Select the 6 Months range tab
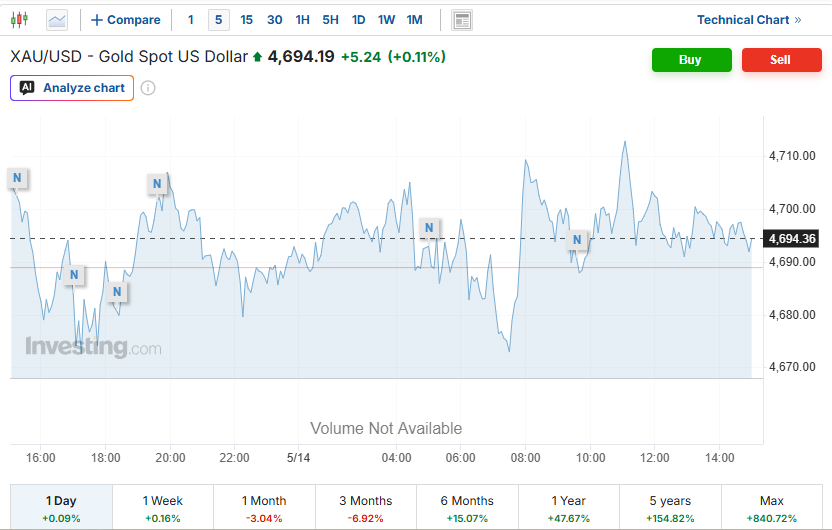Screen dimensions: 832x530 [467, 507]
